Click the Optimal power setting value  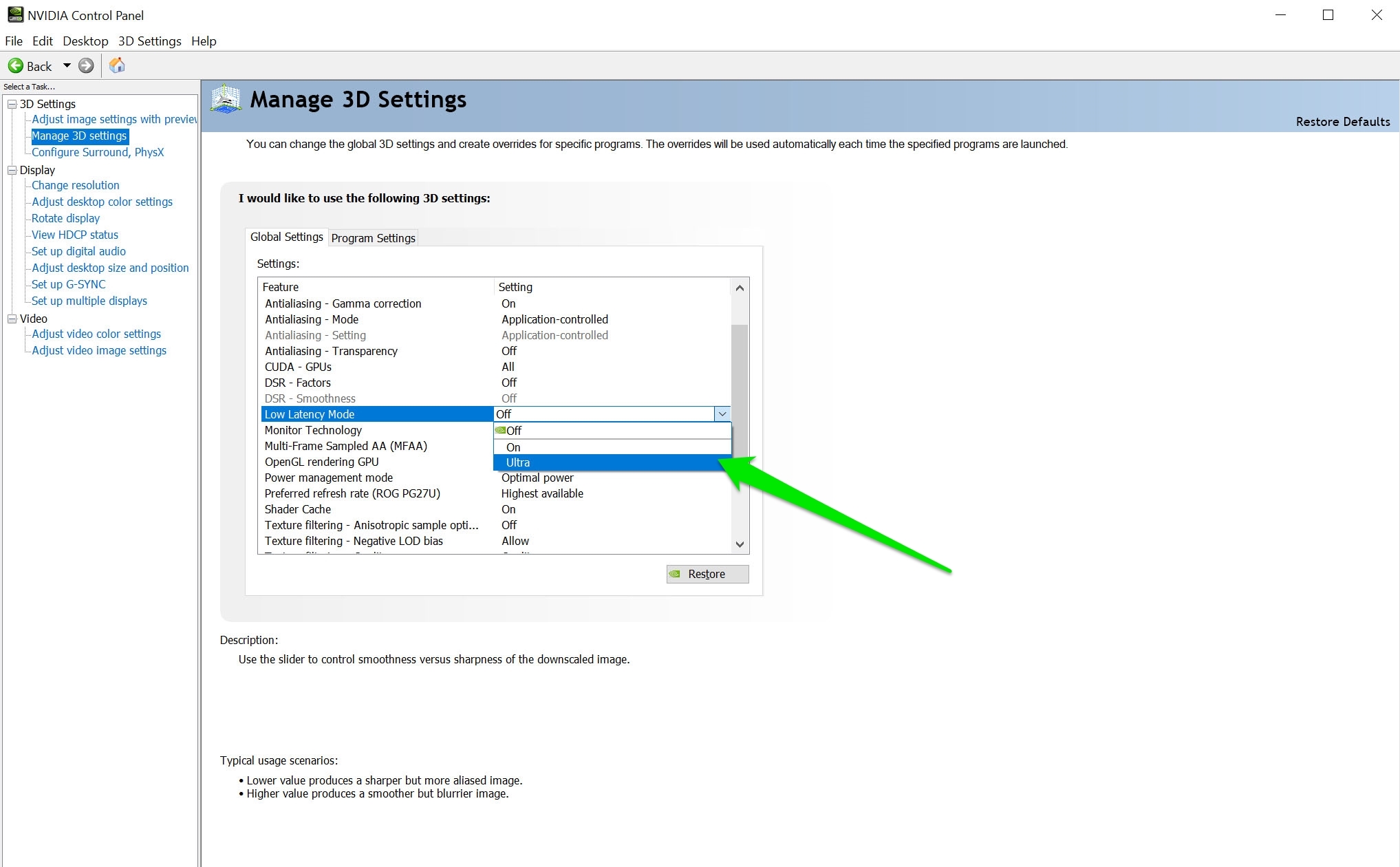pyautogui.click(x=537, y=478)
